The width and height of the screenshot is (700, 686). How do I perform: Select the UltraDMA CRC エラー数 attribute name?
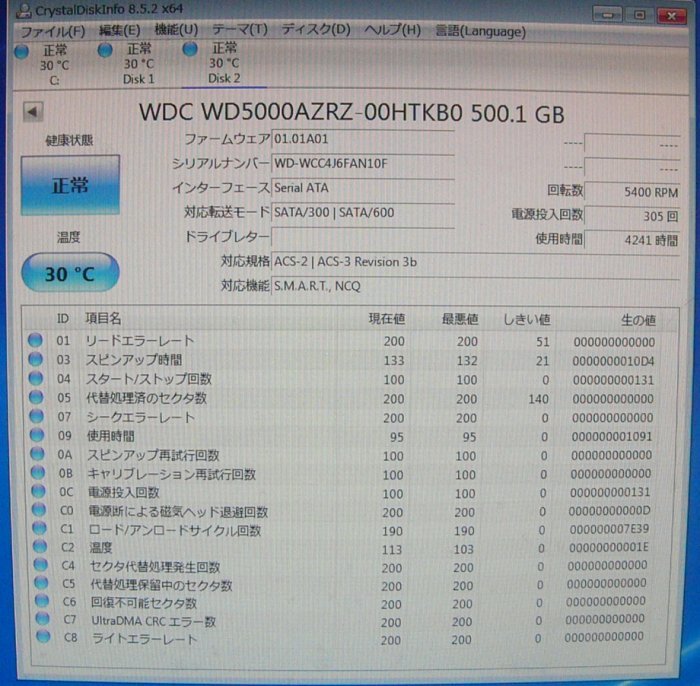tap(154, 621)
